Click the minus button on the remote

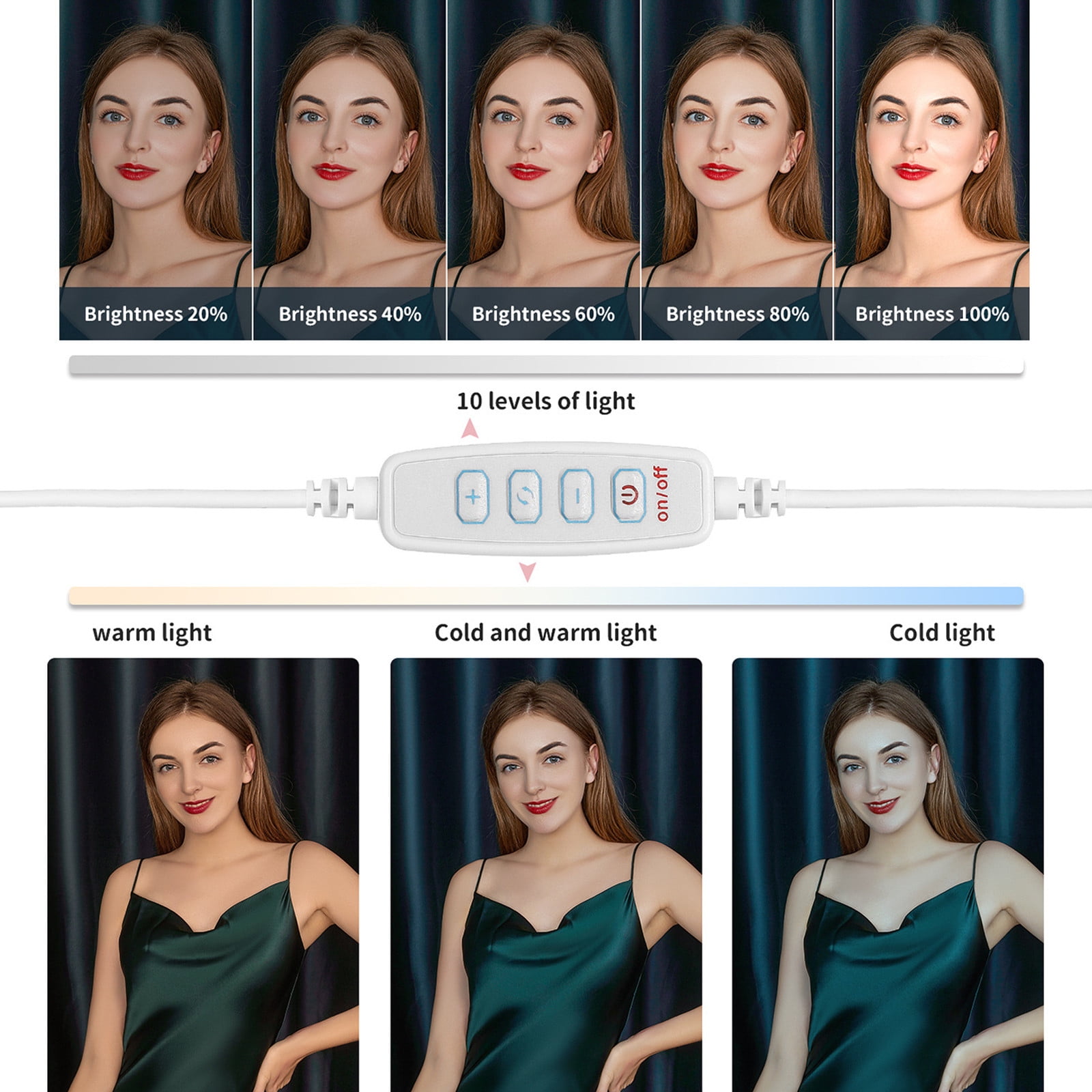point(577,496)
